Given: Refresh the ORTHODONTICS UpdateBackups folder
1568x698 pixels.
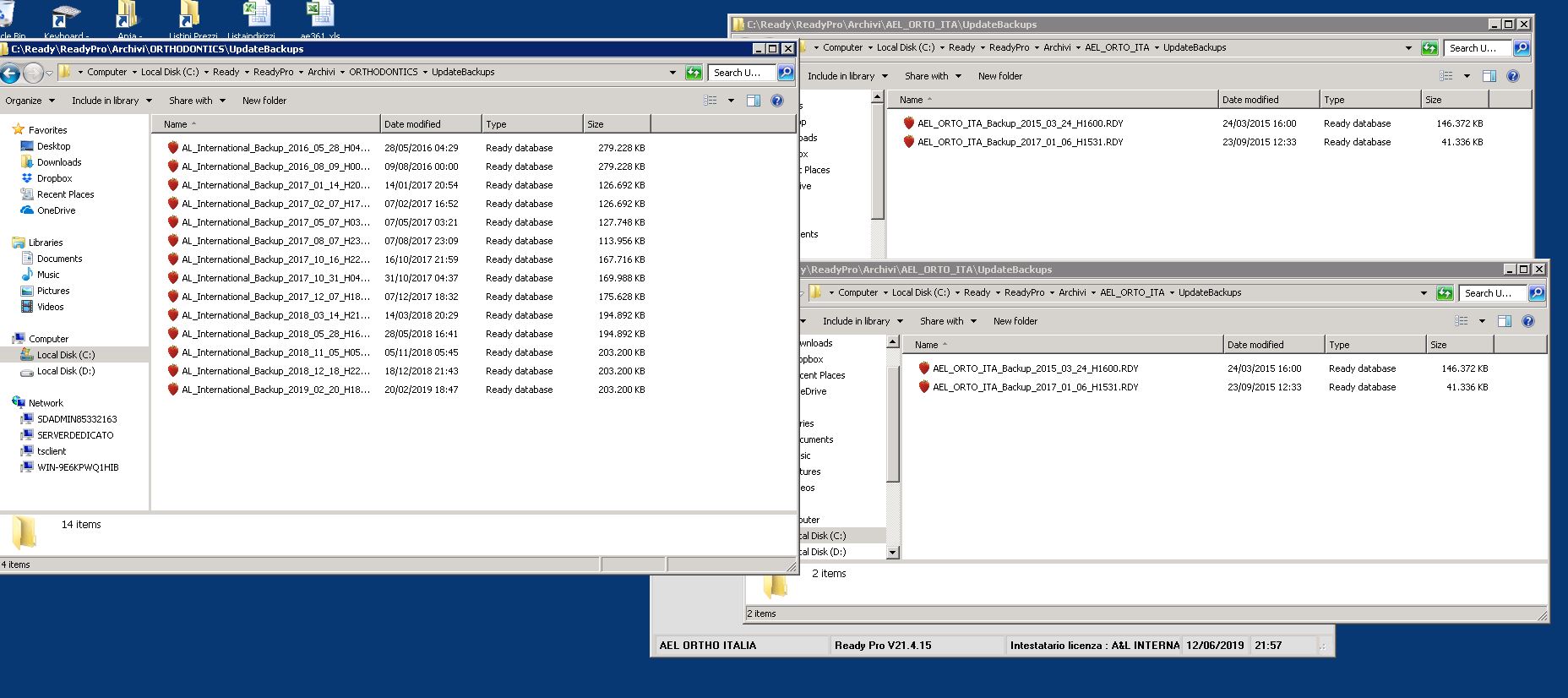Looking at the screenshot, I should pyautogui.click(x=694, y=73).
